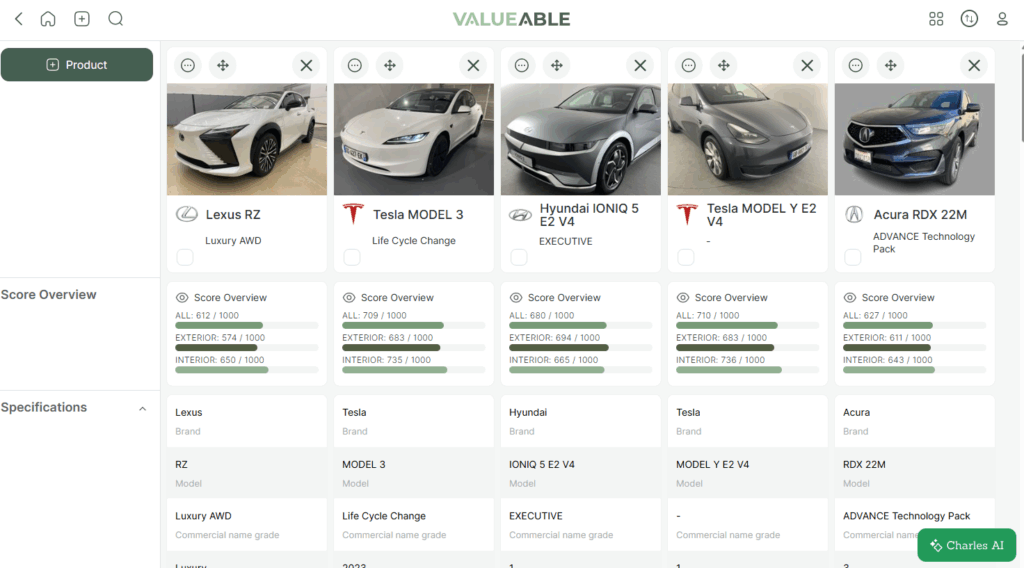Open the Tesla MODEL 3 title
1024x568 pixels.
point(418,215)
